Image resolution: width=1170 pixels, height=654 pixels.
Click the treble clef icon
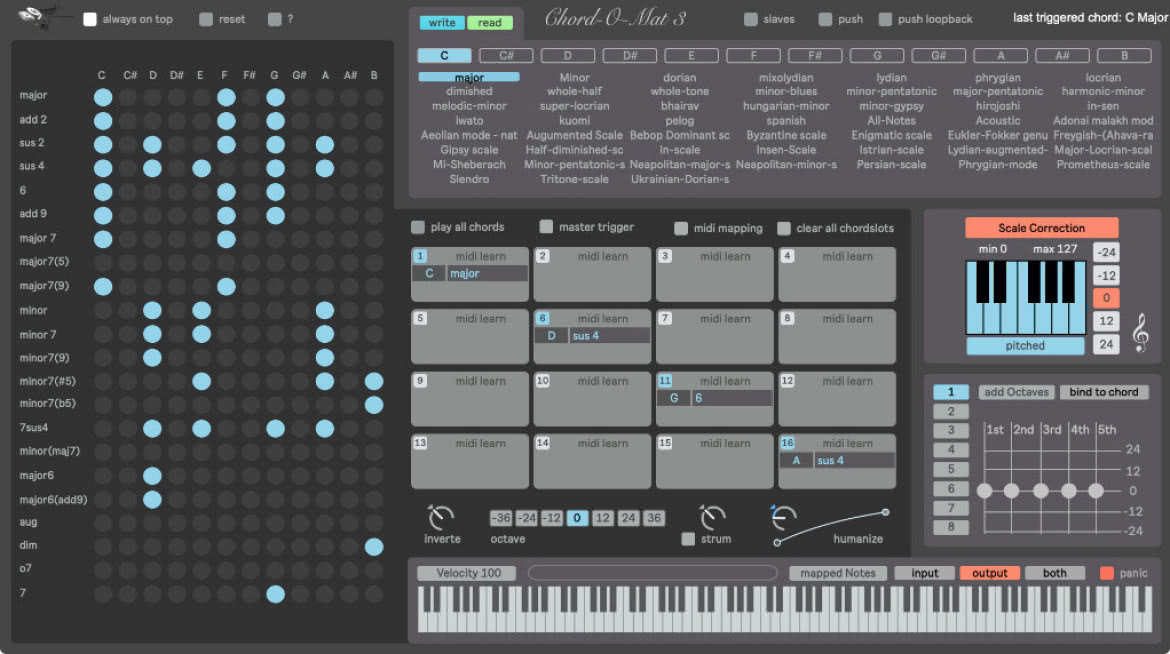1140,332
